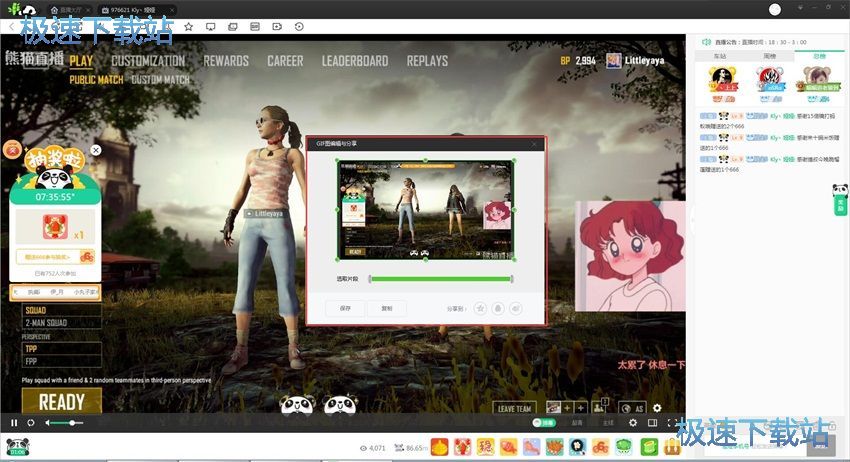Open the replay circular arrow icon
This screenshot has height=462, width=850.
click(x=299, y=27)
